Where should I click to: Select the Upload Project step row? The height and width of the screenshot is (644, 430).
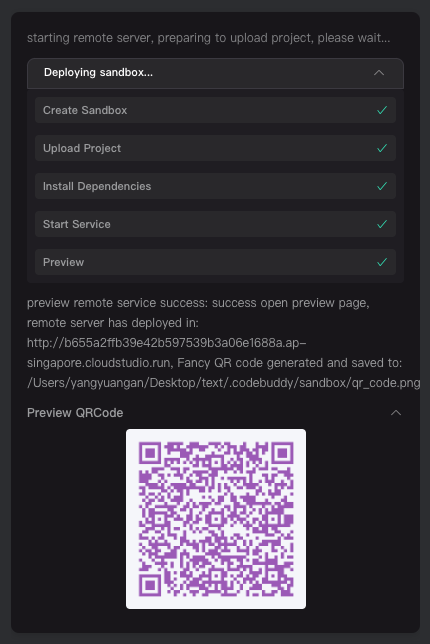pyautogui.click(x=215, y=148)
